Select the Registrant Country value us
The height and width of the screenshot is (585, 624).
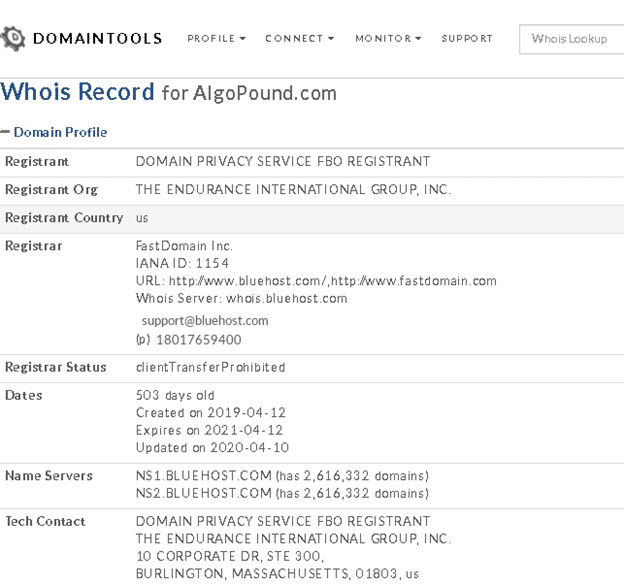(142, 218)
